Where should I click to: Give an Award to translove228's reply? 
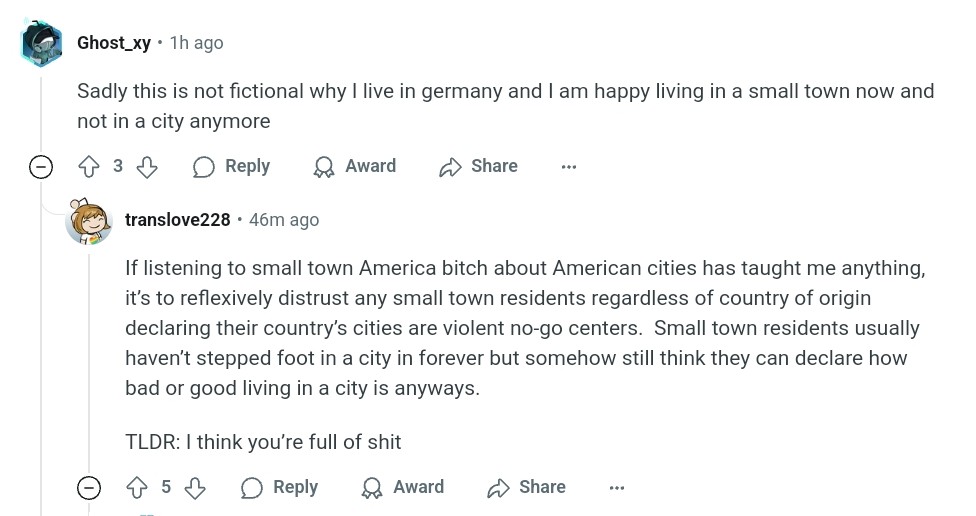click(x=403, y=488)
